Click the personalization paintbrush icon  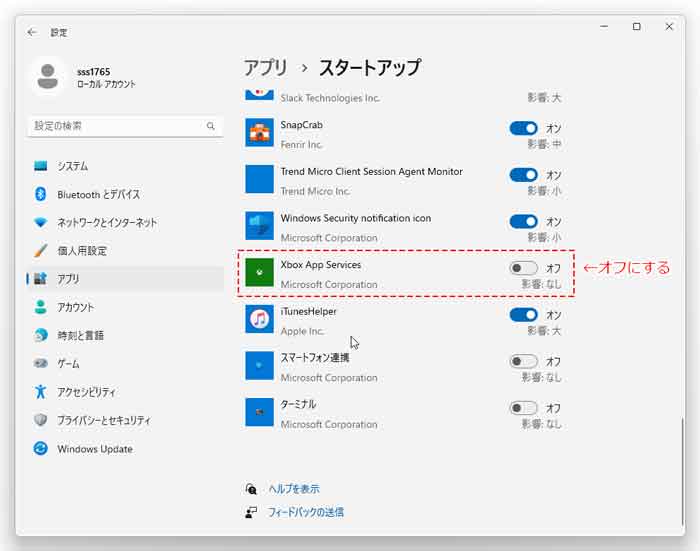(41, 250)
